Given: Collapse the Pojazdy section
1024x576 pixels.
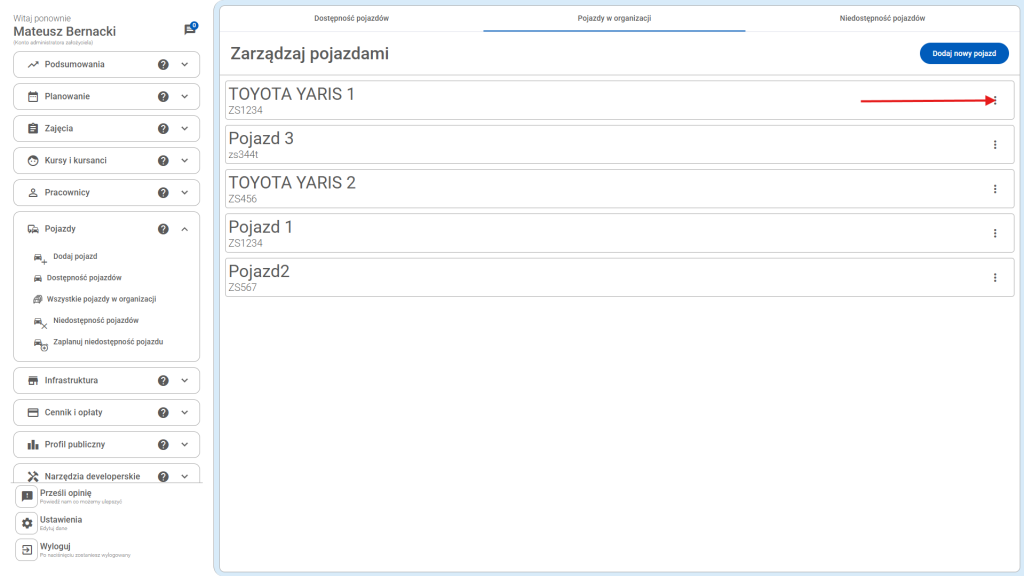Looking at the screenshot, I should tap(185, 229).
